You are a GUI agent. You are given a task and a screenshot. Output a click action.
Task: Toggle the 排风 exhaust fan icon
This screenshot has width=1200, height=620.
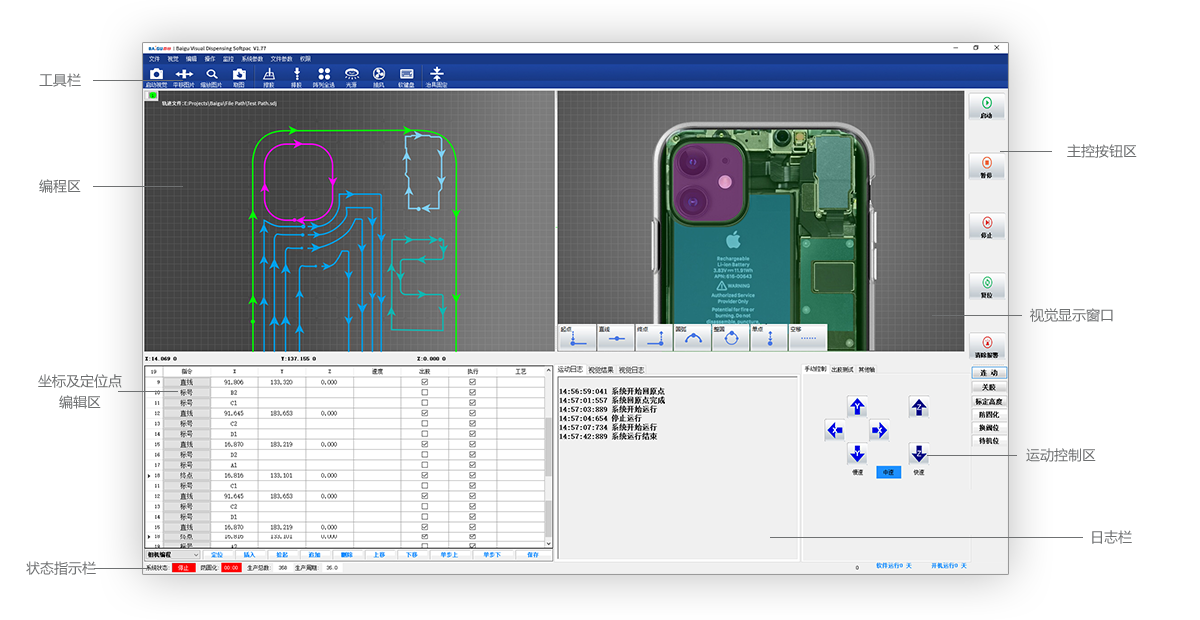tap(379, 75)
